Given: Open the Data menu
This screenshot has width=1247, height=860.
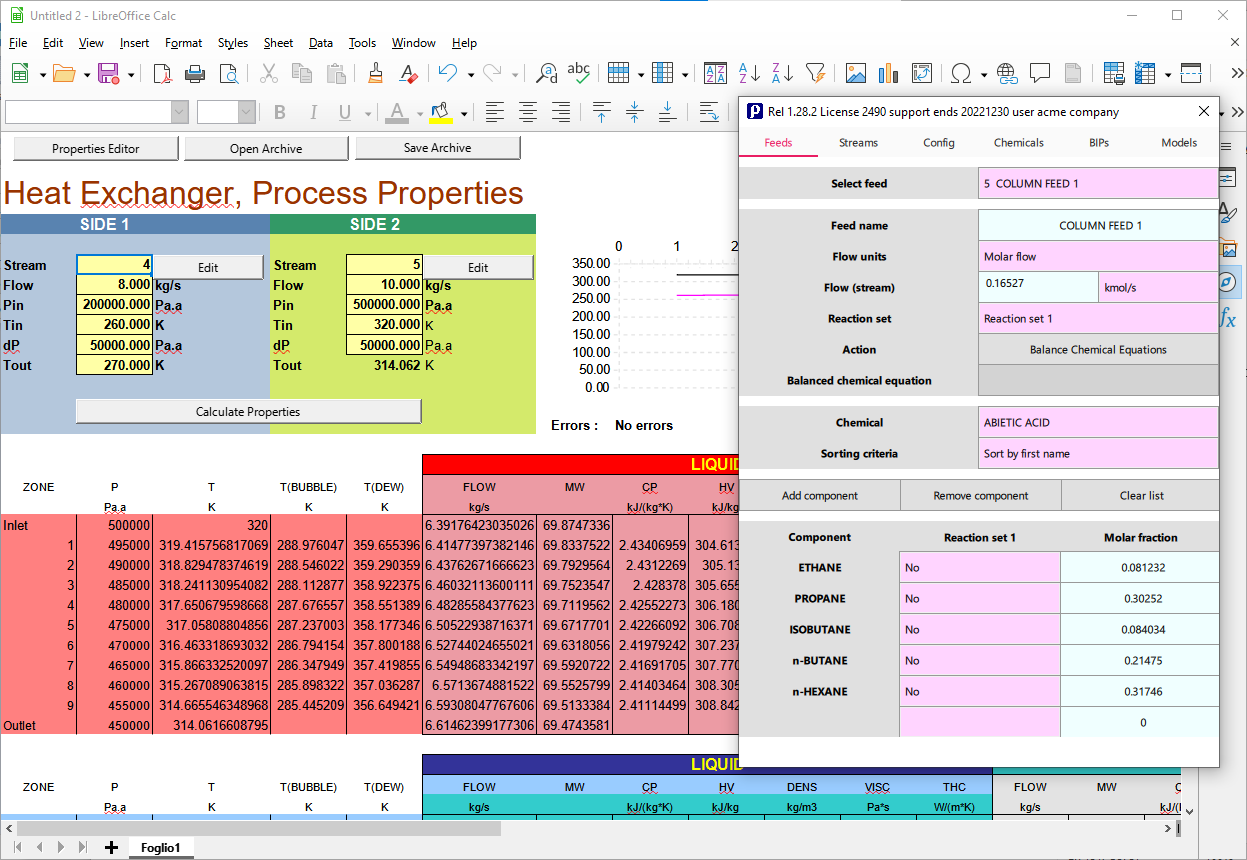Looking at the screenshot, I should pos(321,43).
